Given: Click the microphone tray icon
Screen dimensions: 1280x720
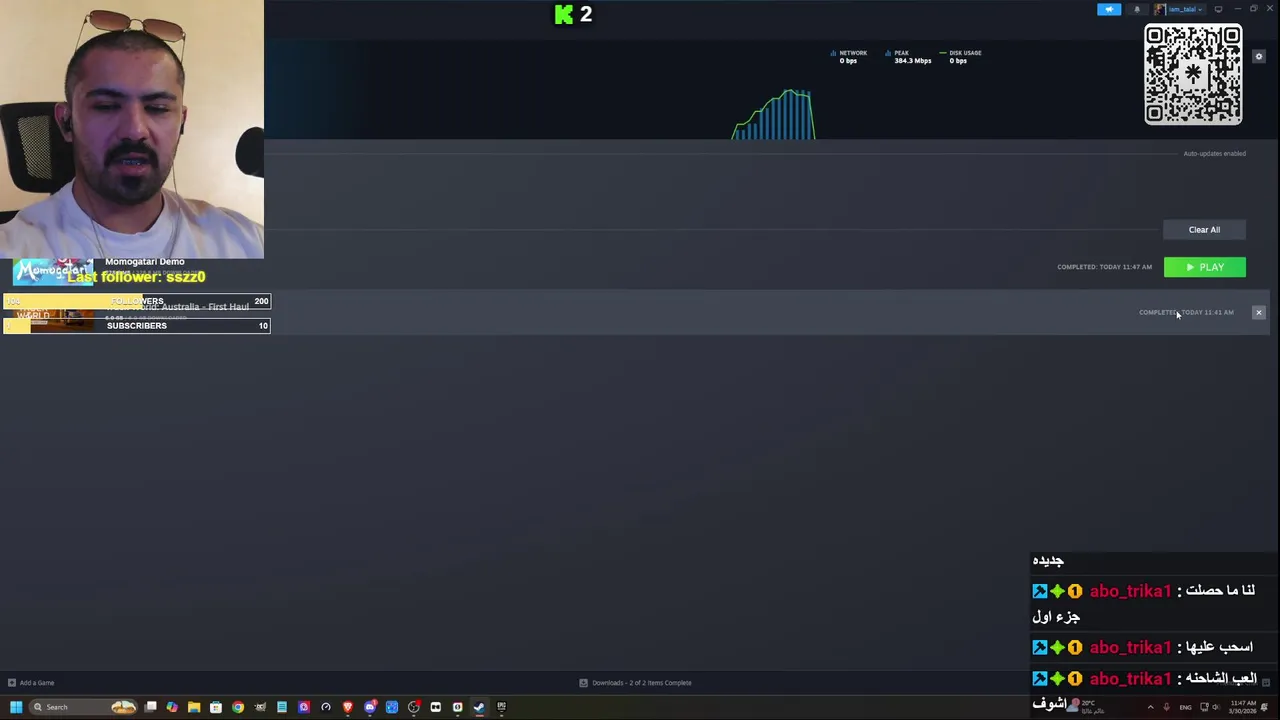Looking at the screenshot, I should (x=1167, y=707).
